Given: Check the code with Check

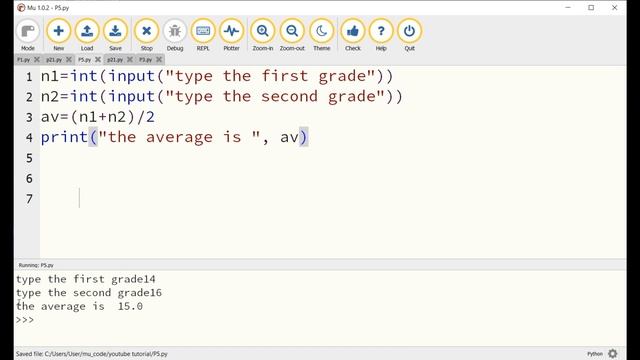Looking at the screenshot, I should (x=353, y=35).
